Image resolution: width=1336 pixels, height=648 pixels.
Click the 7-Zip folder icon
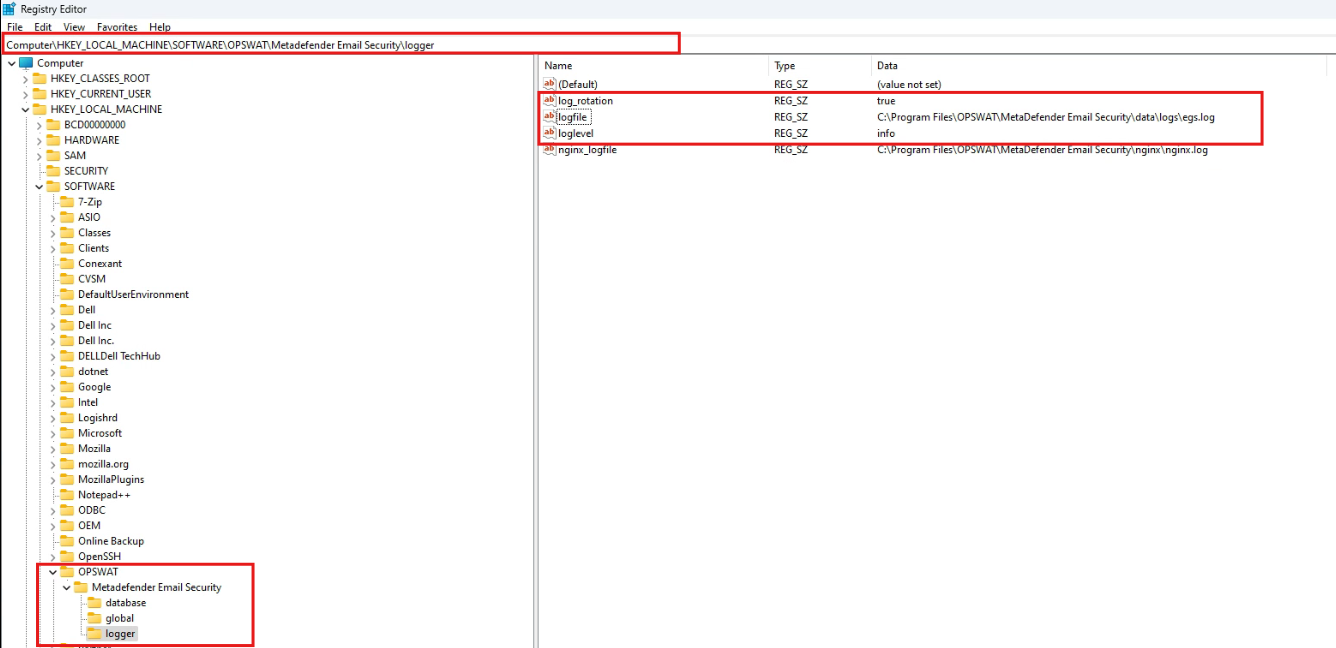point(68,202)
